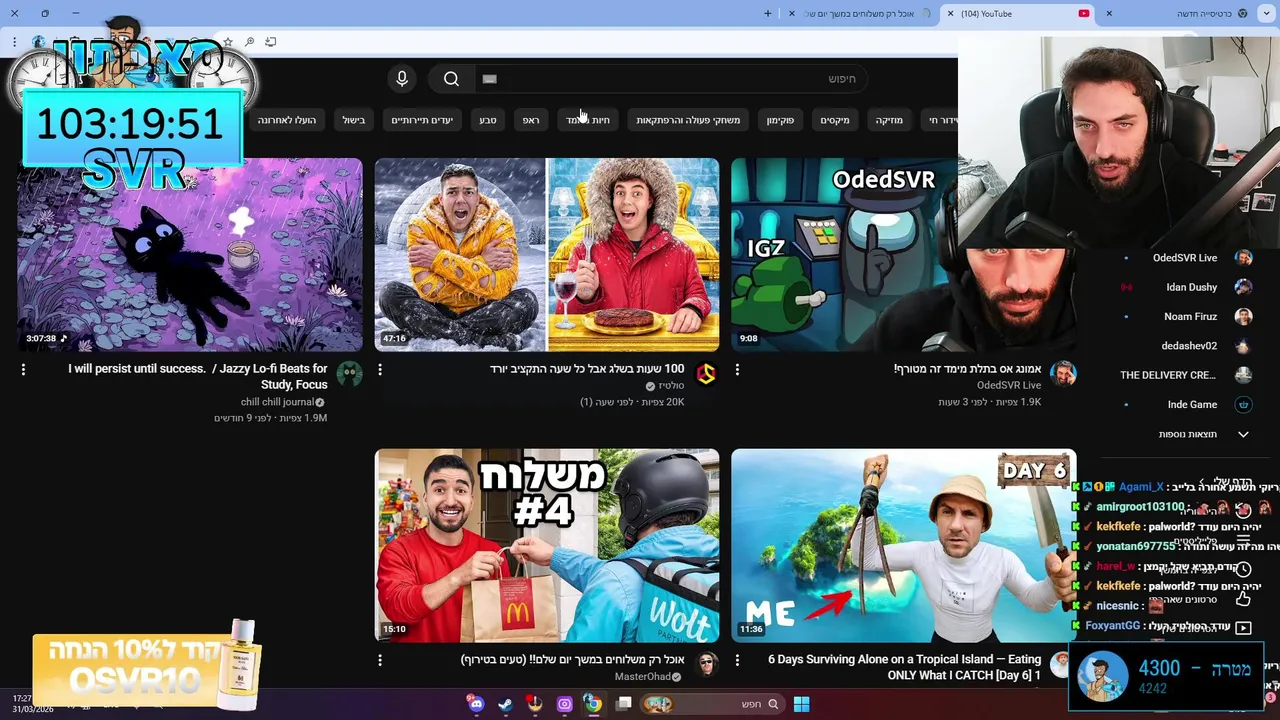Filter by the טבע chip
This screenshot has height=720, width=1280.
[x=488, y=120]
